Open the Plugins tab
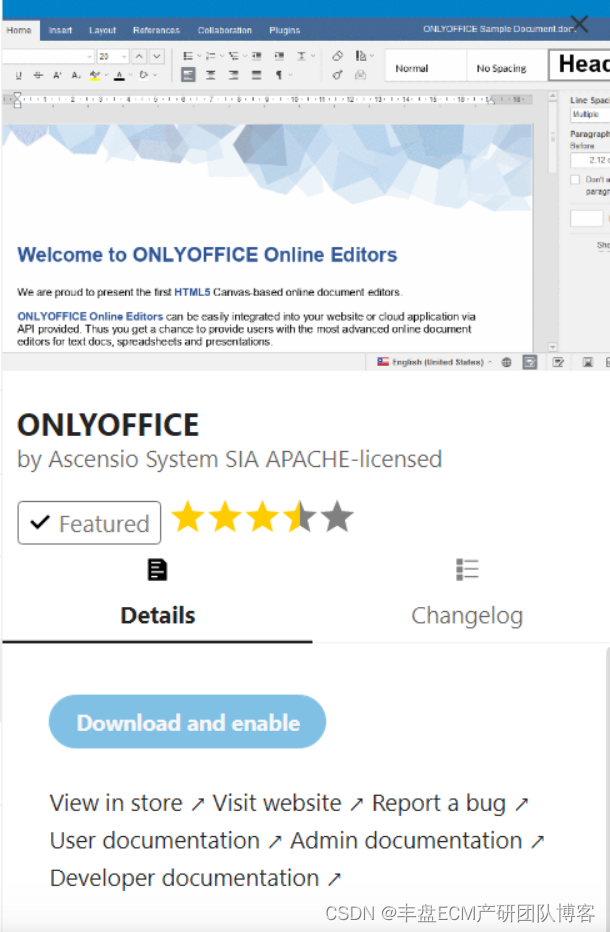The height and width of the screenshot is (932, 610). 284,30
